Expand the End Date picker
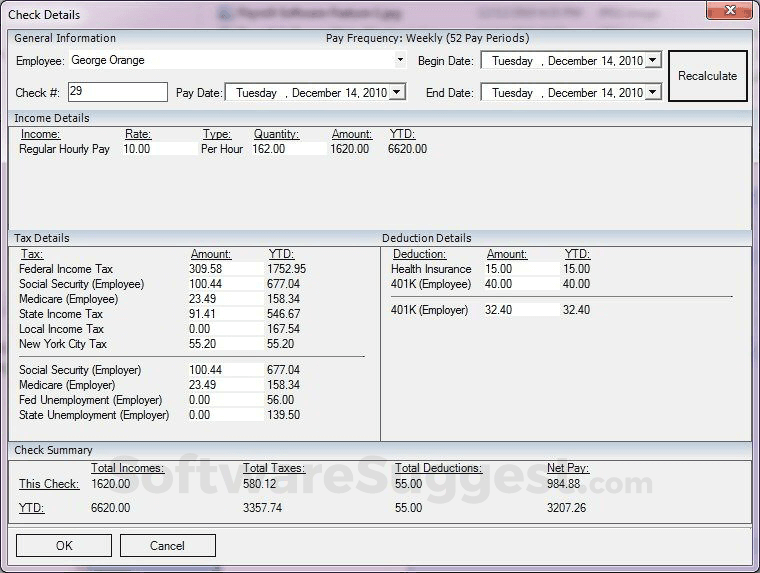The width and height of the screenshot is (760, 573). click(x=653, y=92)
